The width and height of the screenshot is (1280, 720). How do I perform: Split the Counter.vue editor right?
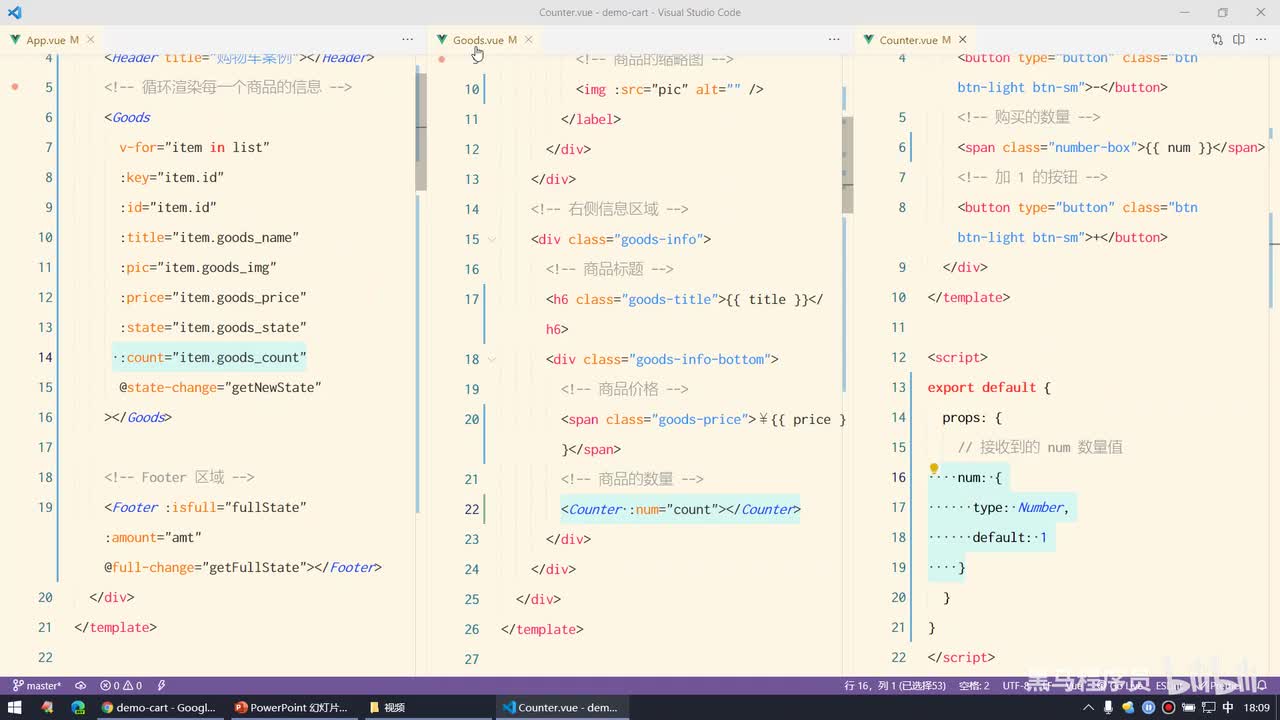[x=1239, y=40]
